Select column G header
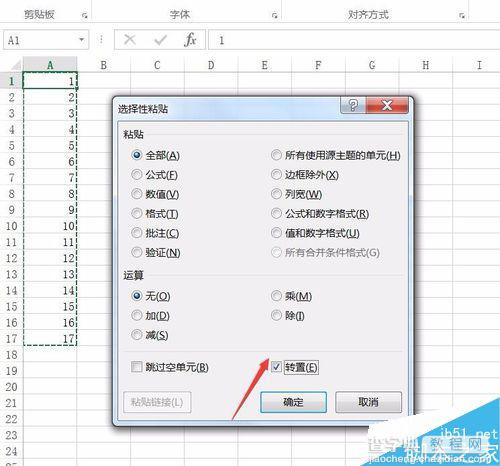The image size is (500, 466). 372,65
